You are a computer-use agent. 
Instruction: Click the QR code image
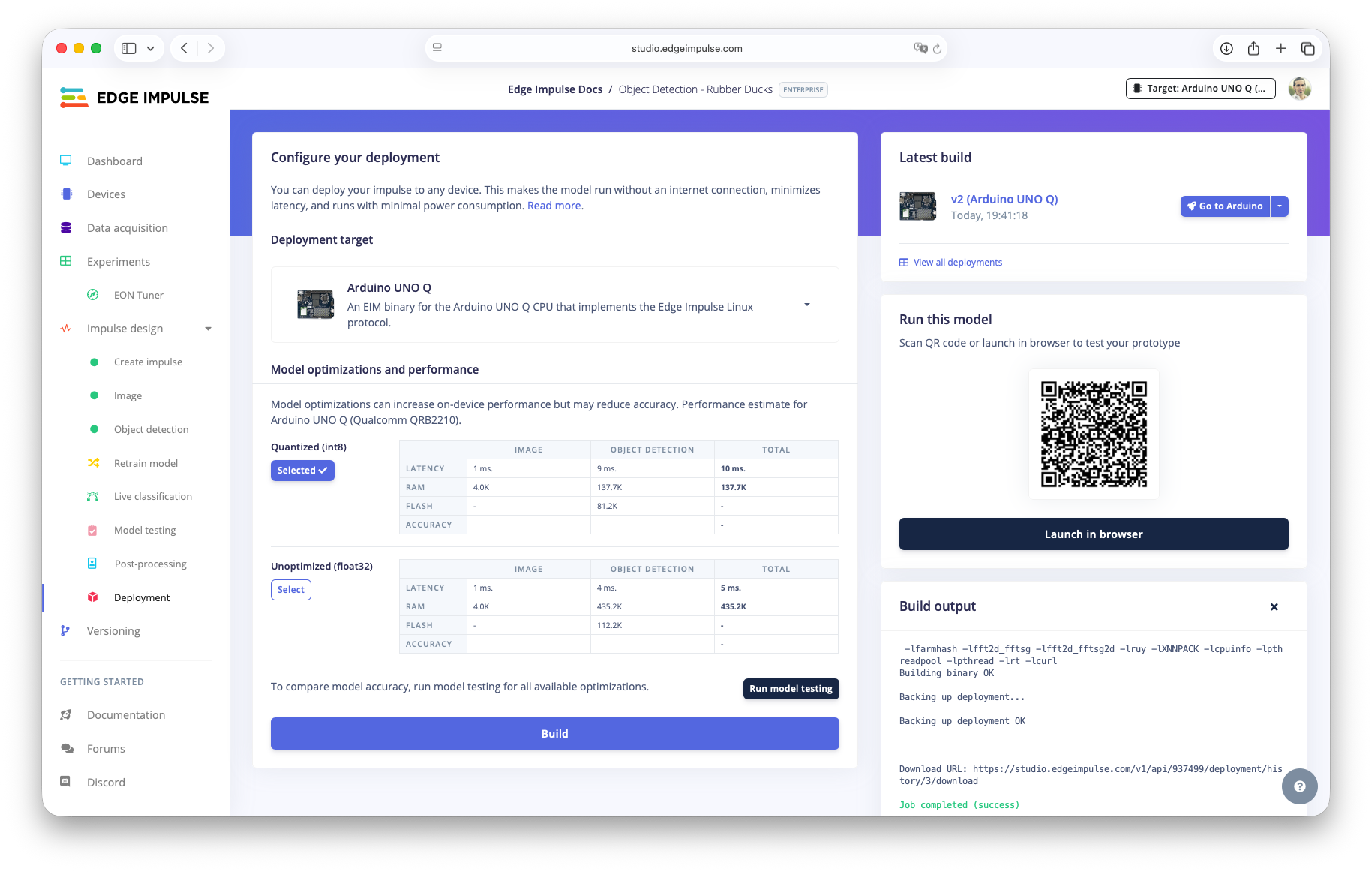pyautogui.click(x=1094, y=434)
